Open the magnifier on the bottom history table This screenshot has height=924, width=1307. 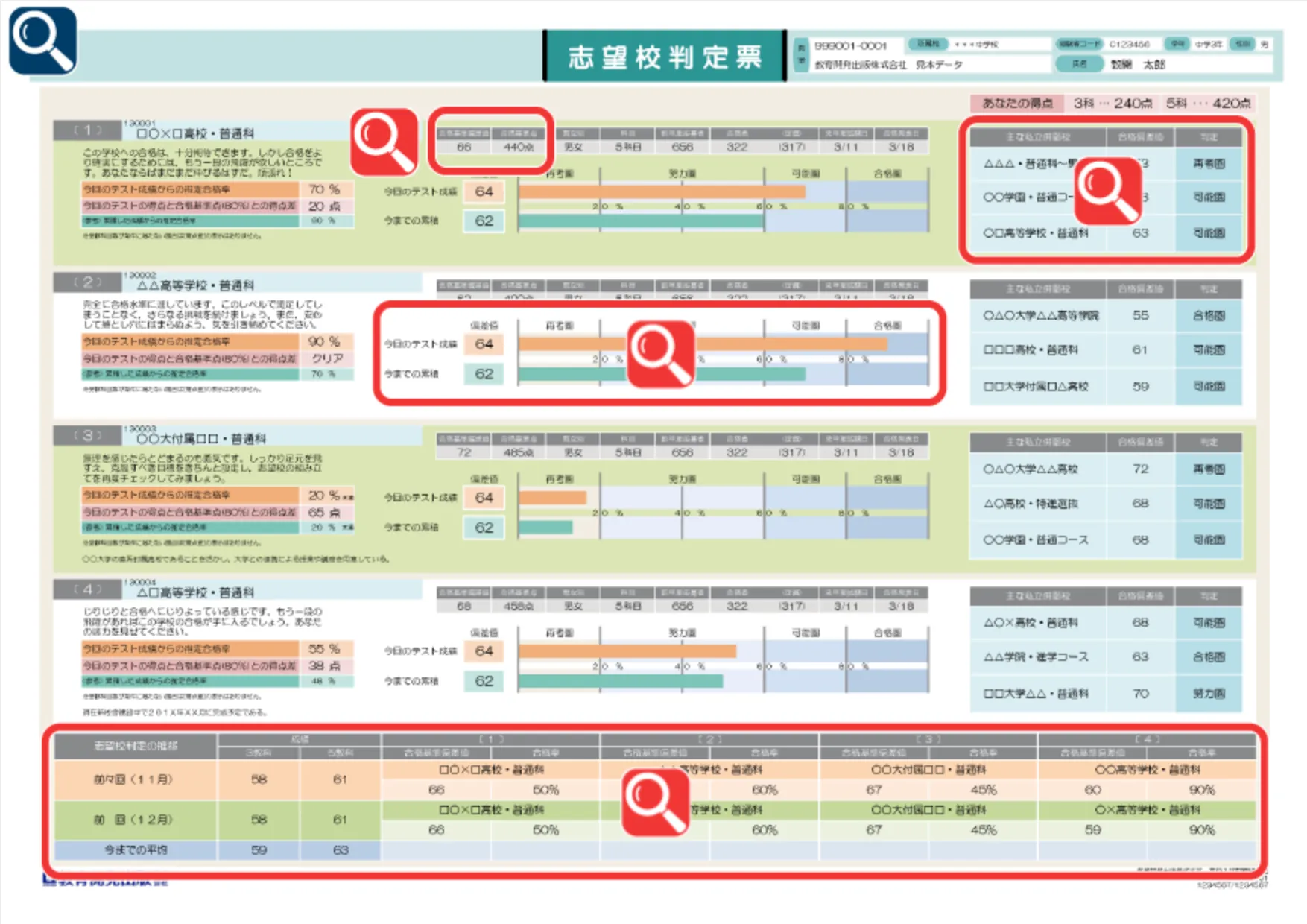pos(655,802)
